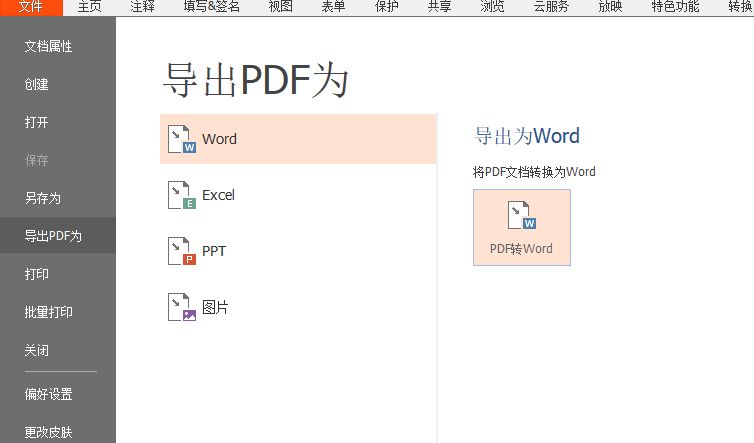Open the 保护 tab
Image resolution: width=754 pixels, height=443 pixels.
point(387,7)
